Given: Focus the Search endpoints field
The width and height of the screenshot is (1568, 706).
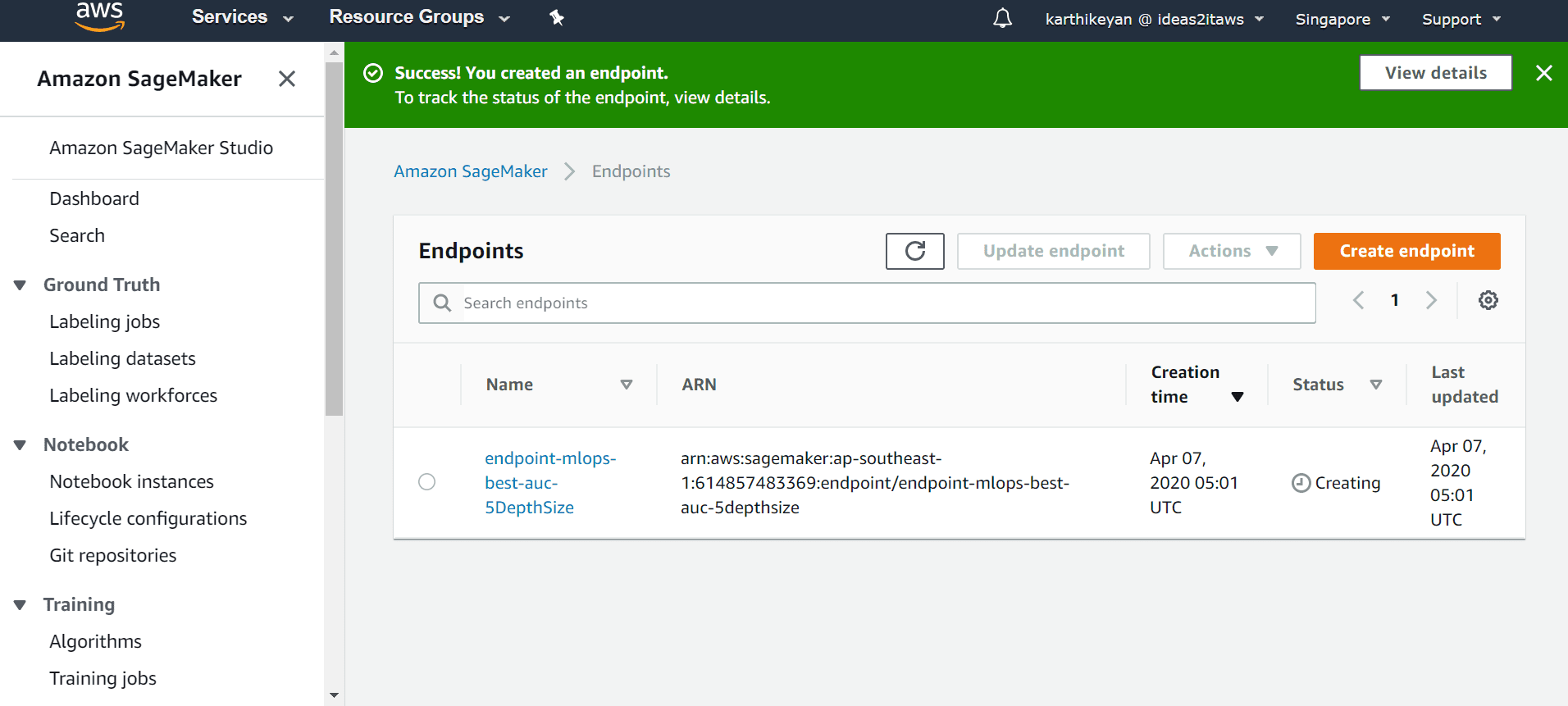Looking at the screenshot, I should 867,303.
